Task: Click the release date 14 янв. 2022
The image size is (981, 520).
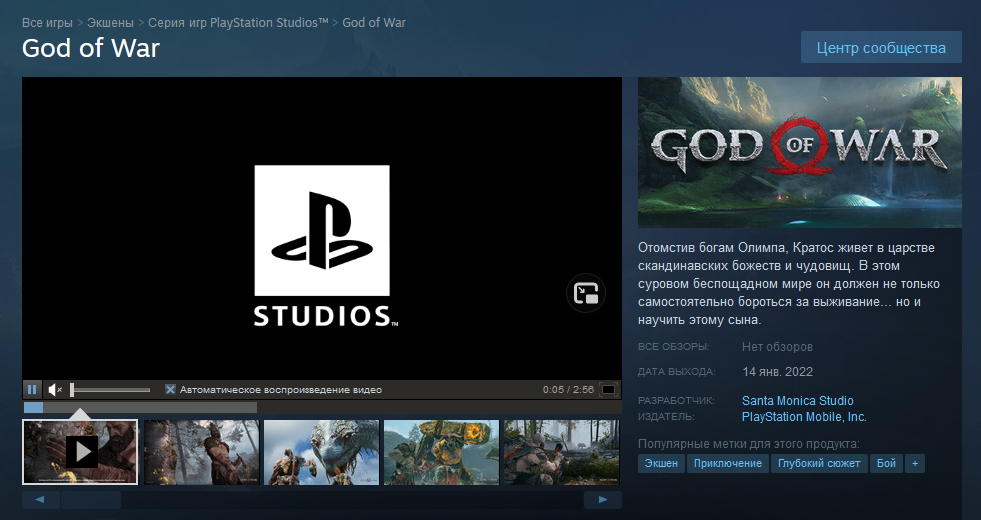Action: click(778, 372)
